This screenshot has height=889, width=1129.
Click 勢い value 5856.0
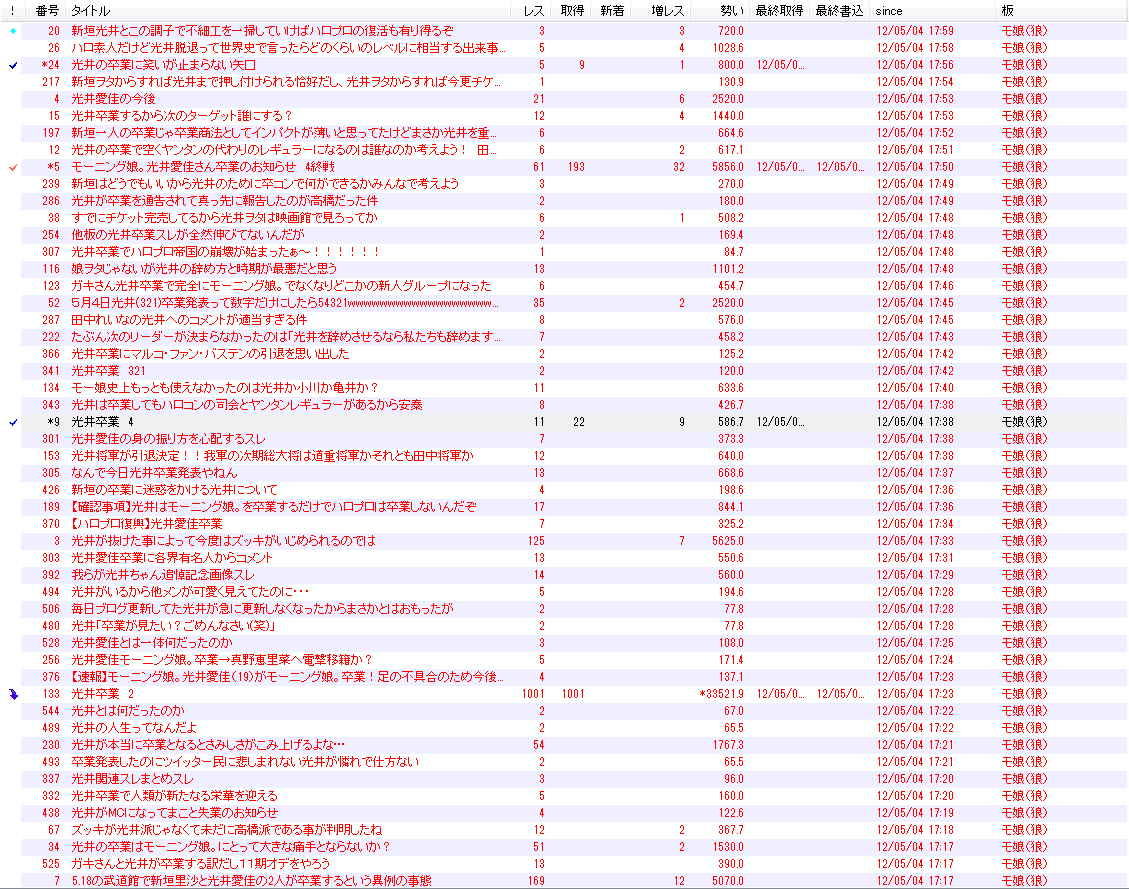728,167
